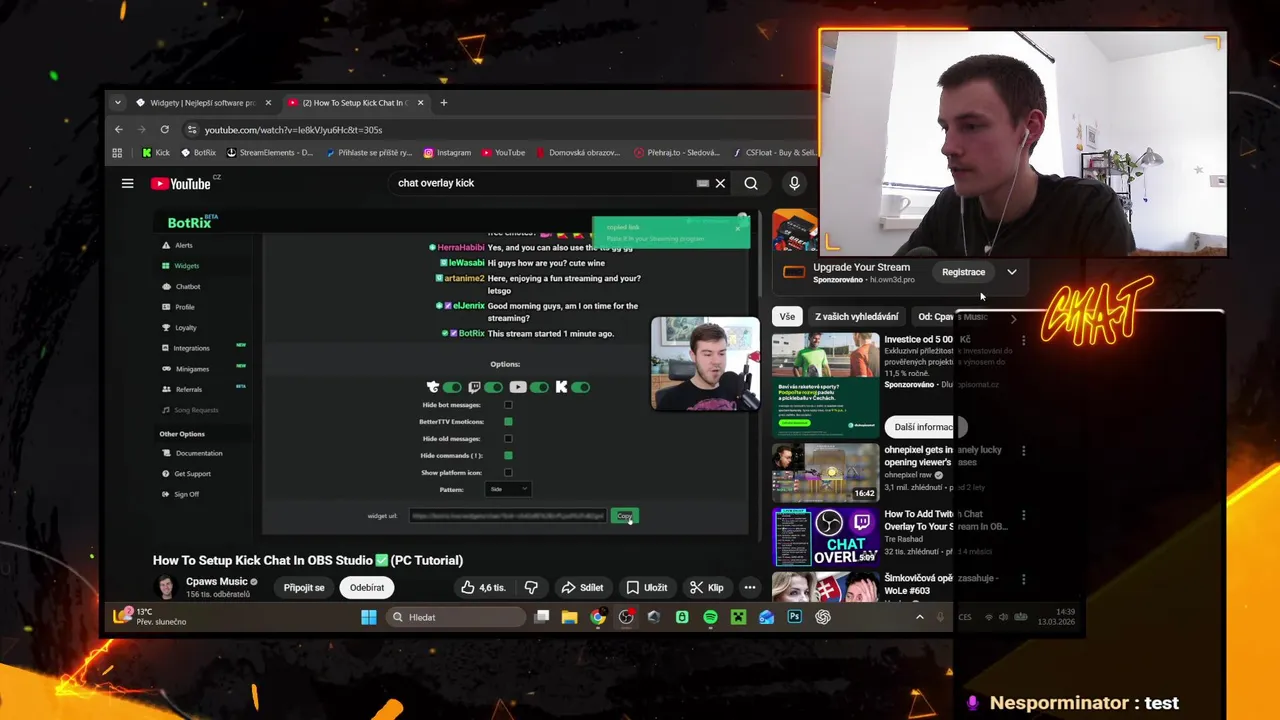Screen dimensions: 1280x720
Task: Open File Explorer from the taskbar
Action: click(569, 617)
